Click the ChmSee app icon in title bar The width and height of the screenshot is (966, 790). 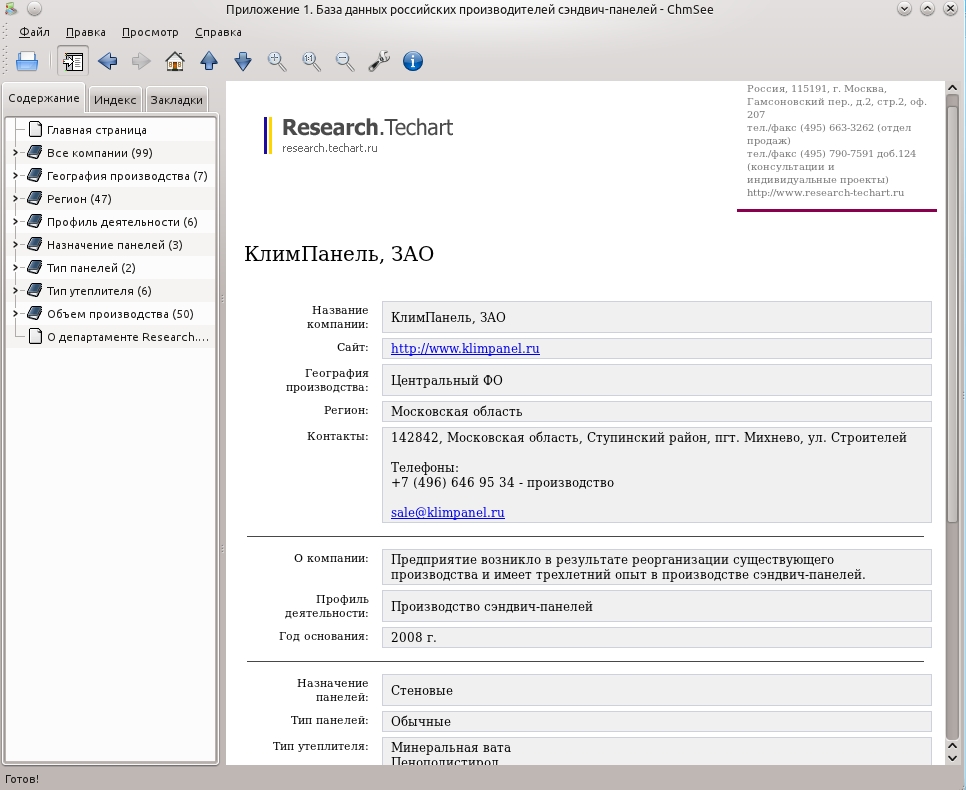coord(11,9)
